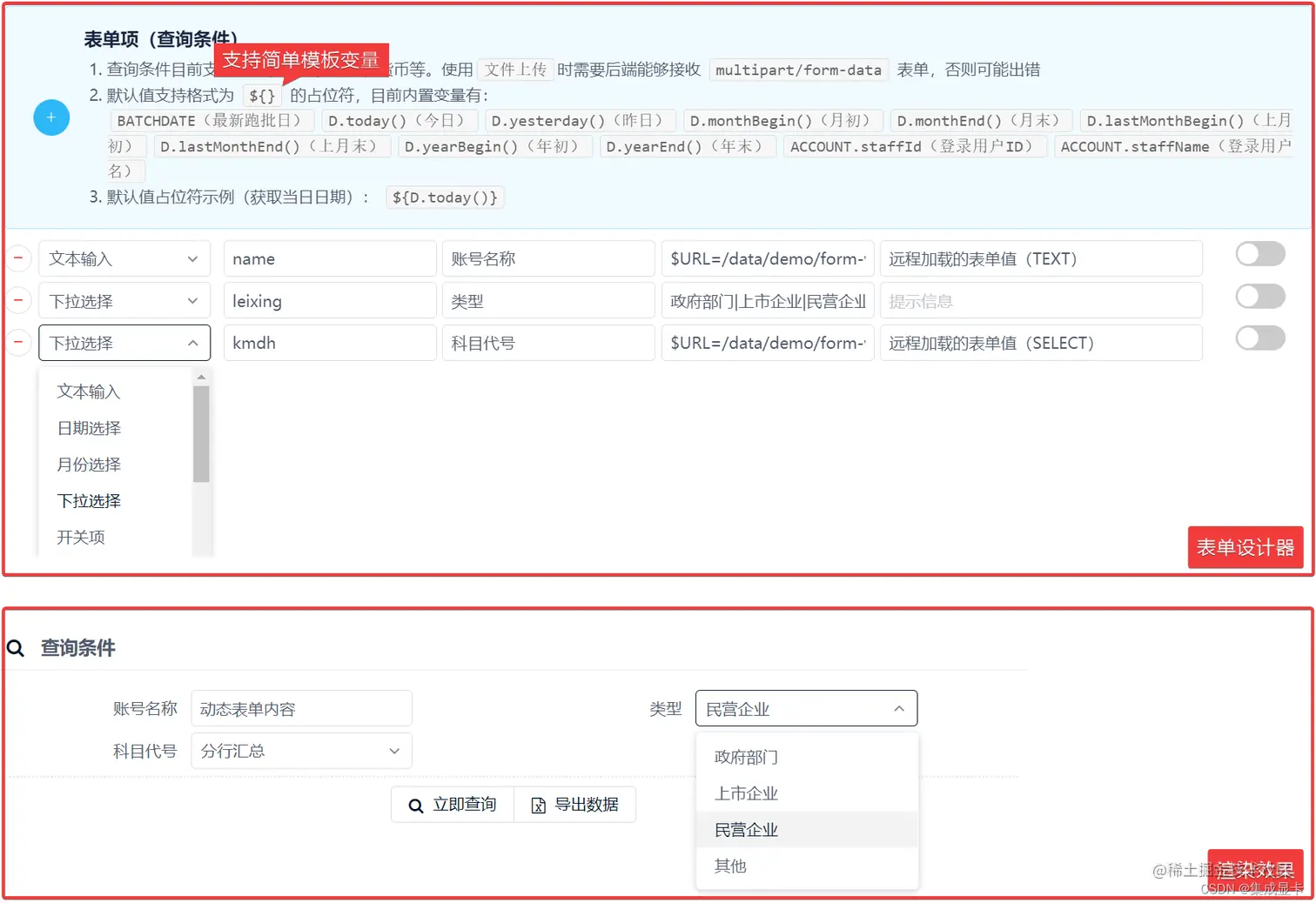Screen dimensions: 1316x903
Task: Open the 科目代号 dropdown showing 分行汇总
Action: click(x=301, y=750)
